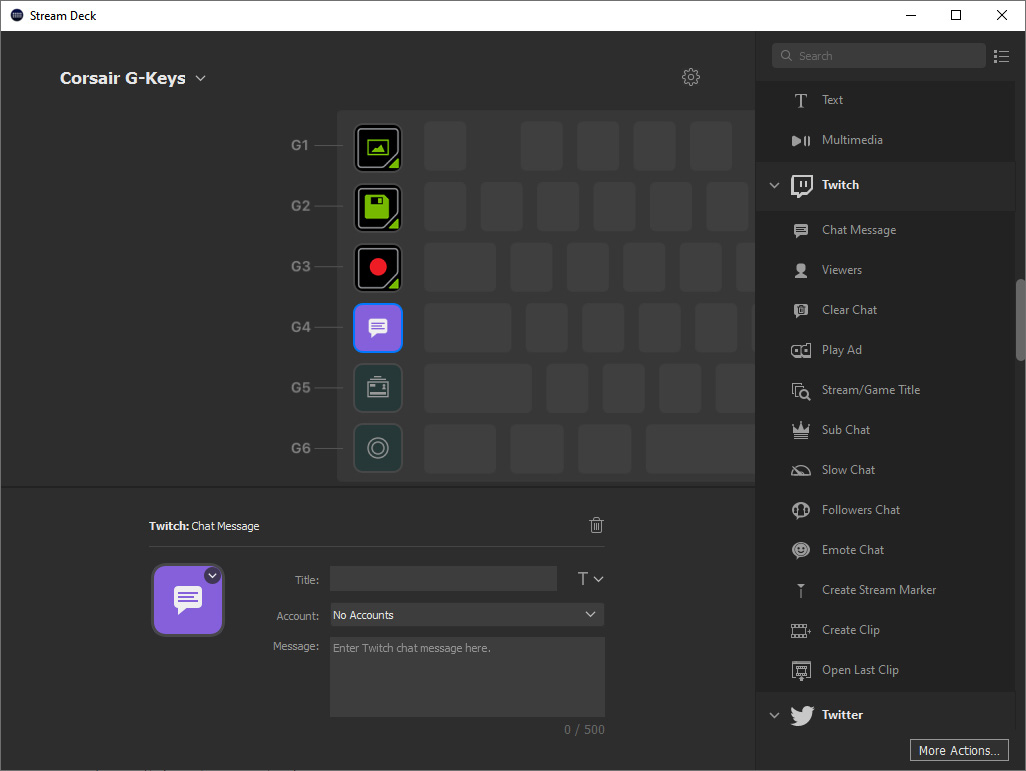The height and width of the screenshot is (771, 1026).
Task: Select the Multimedia action label
Action: coord(852,139)
